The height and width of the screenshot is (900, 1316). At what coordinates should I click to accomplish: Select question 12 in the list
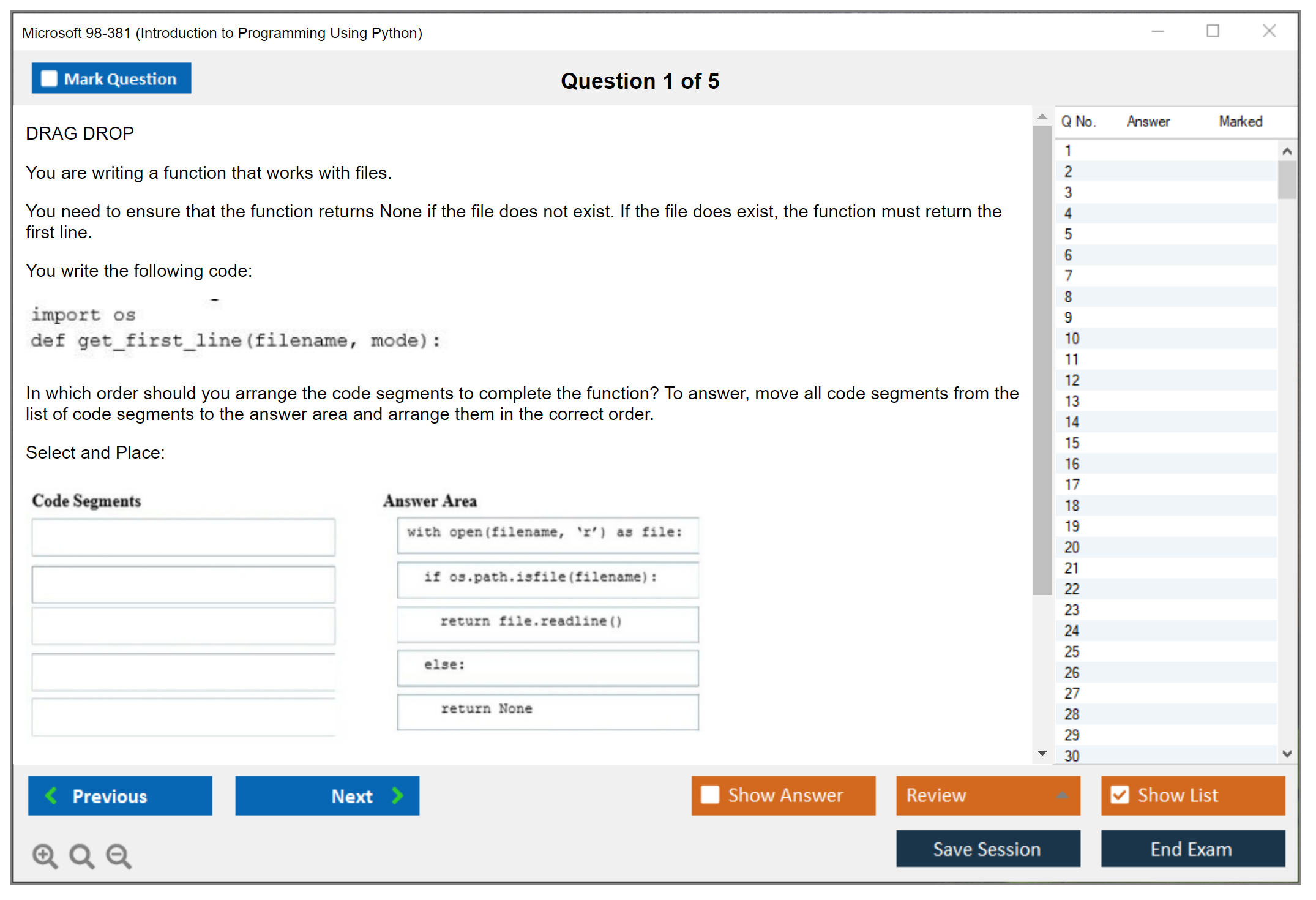pos(1072,380)
